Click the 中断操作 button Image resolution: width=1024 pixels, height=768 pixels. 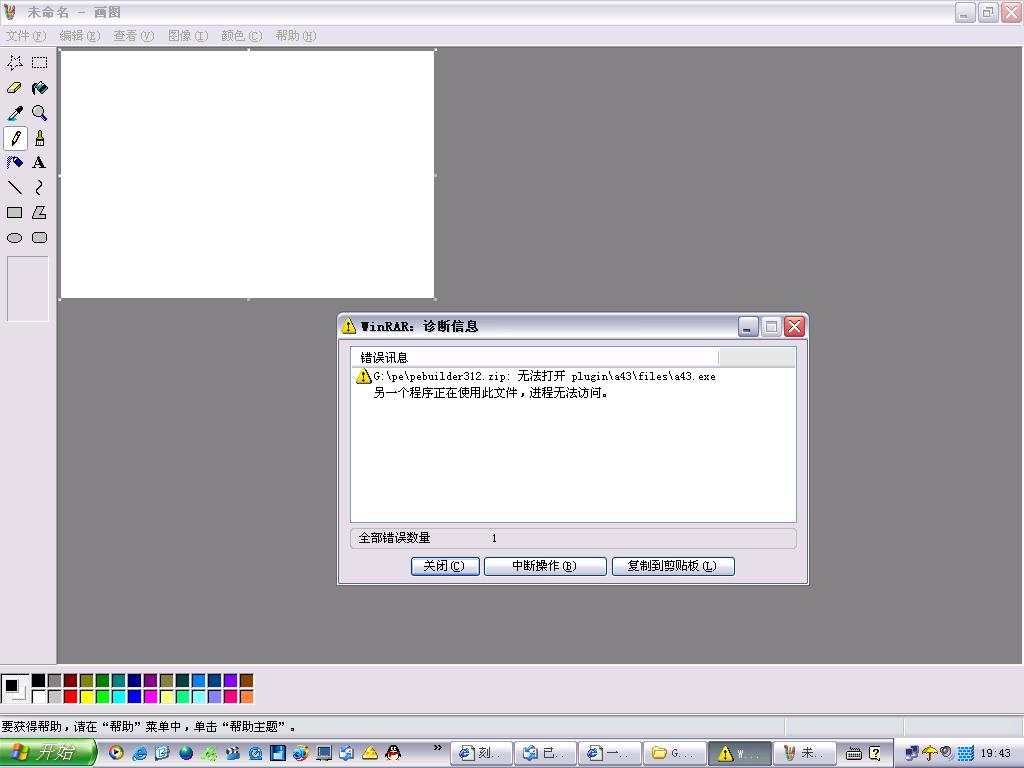pyautogui.click(x=545, y=566)
